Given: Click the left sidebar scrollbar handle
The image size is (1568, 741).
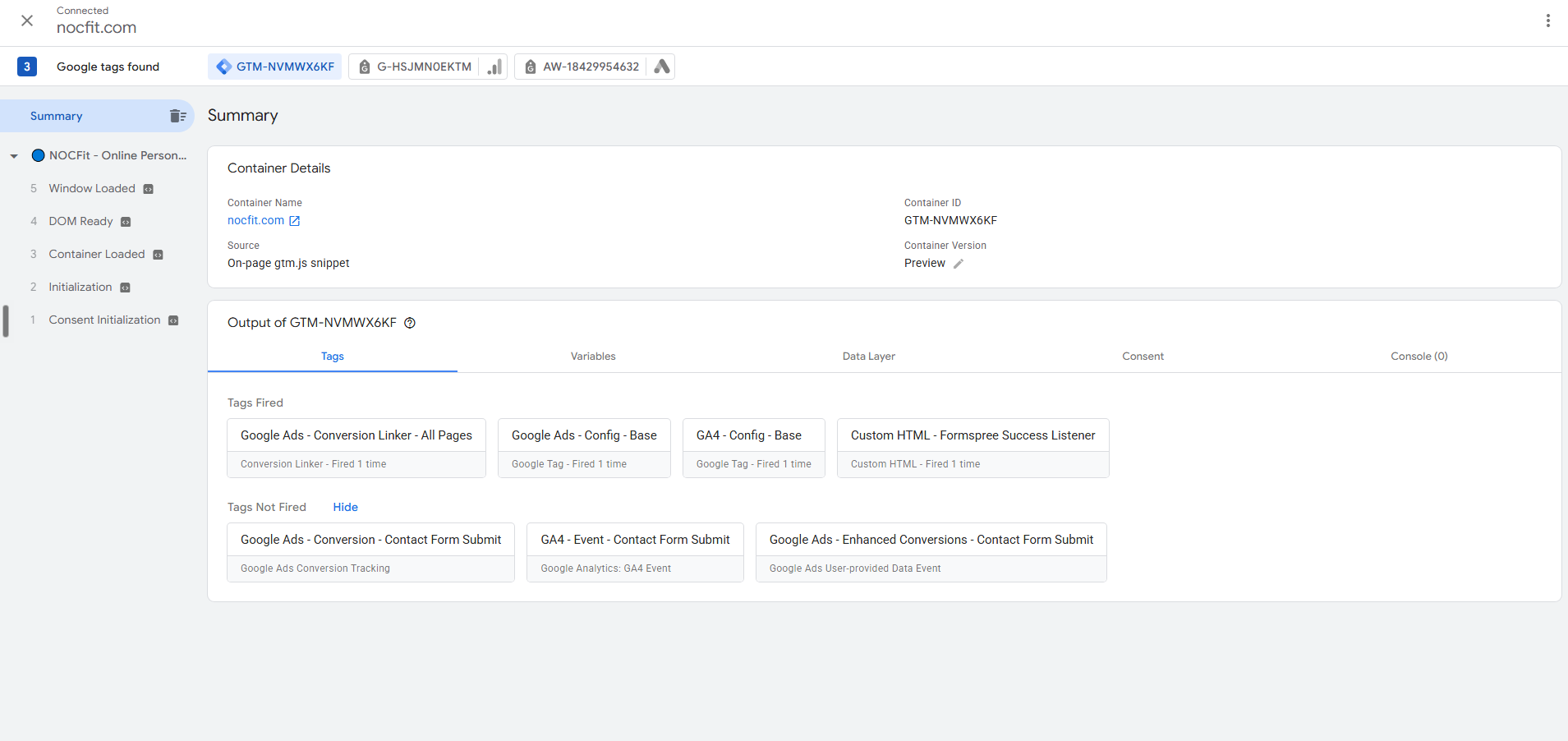Looking at the screenshot, I should (6, 321).
